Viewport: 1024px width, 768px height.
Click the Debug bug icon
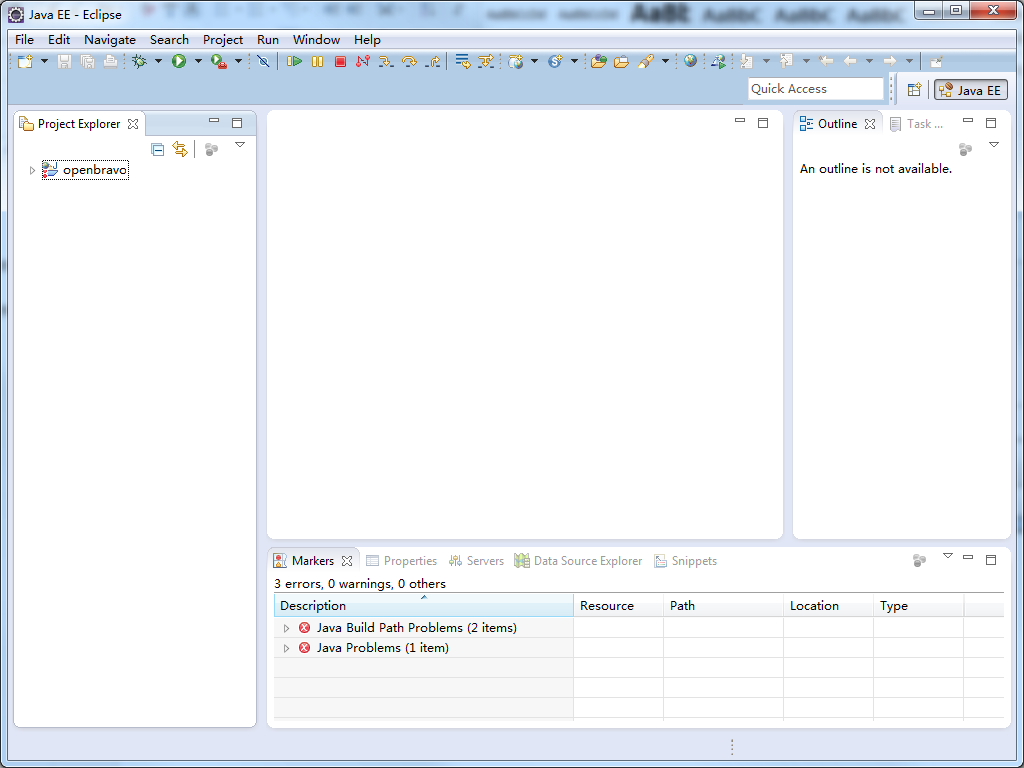(x=139, y=61)
